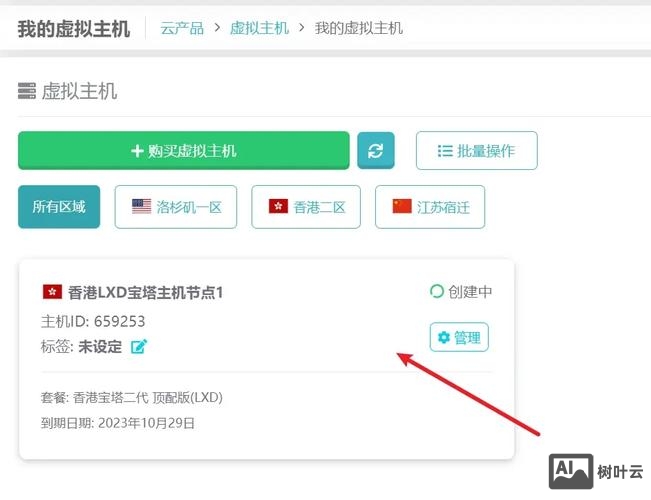Click the edit tag pencil icon
The image size is (651, 500).
(x=139, y=346)
